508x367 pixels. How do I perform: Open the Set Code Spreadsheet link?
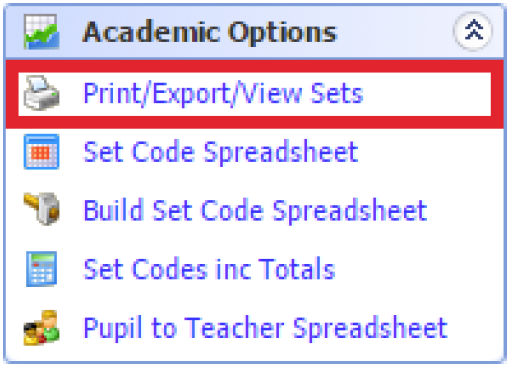[221, 152]
